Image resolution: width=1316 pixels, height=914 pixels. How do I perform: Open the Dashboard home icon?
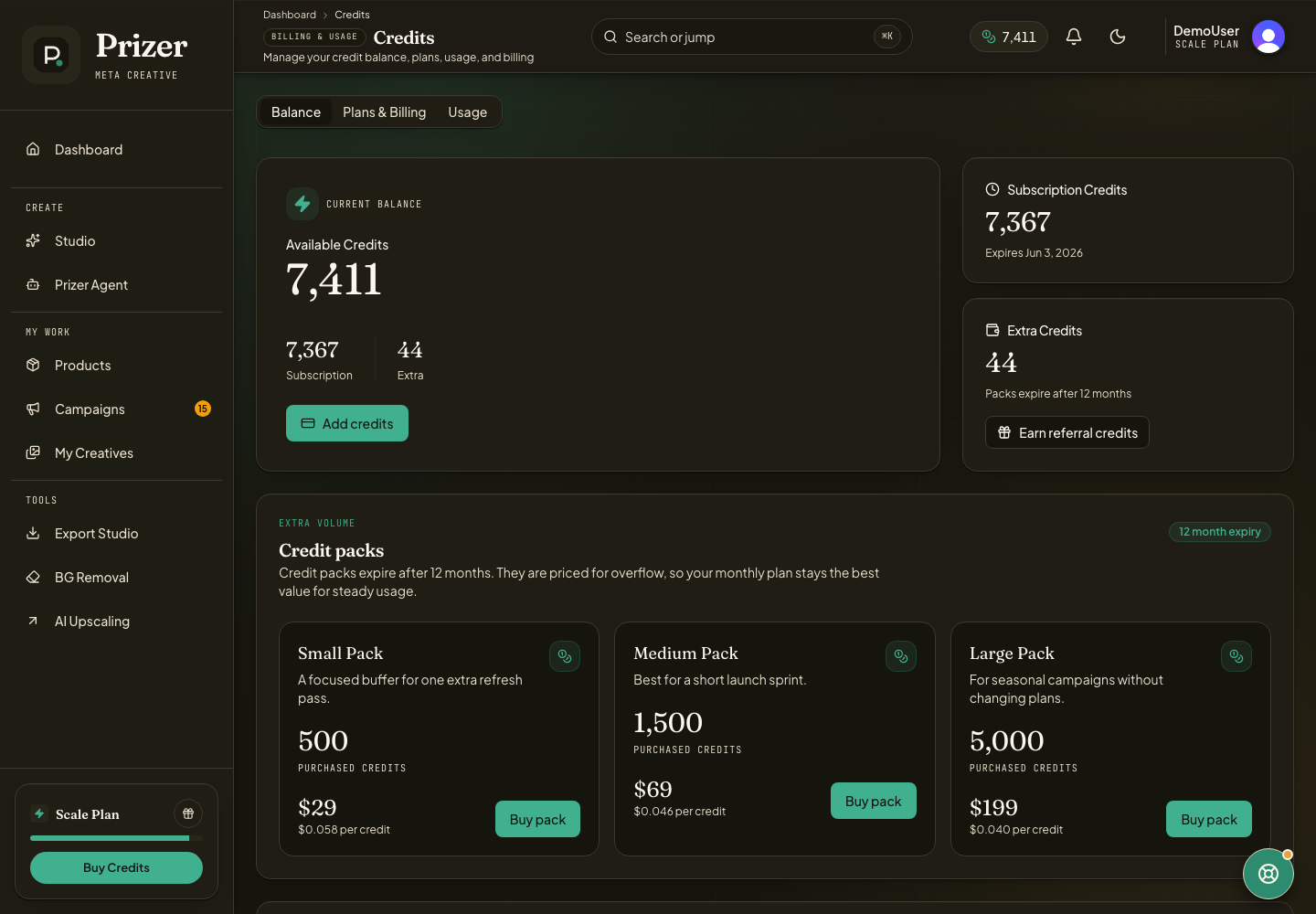pyautogui.click(x=33, y=149)
